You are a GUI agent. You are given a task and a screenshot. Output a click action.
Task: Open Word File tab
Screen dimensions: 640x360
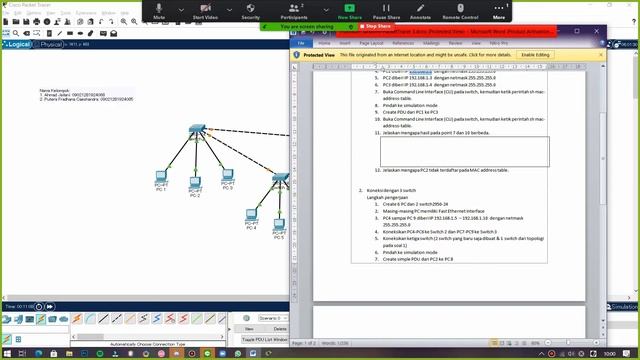pyautogui.click(x=301, y=43)
